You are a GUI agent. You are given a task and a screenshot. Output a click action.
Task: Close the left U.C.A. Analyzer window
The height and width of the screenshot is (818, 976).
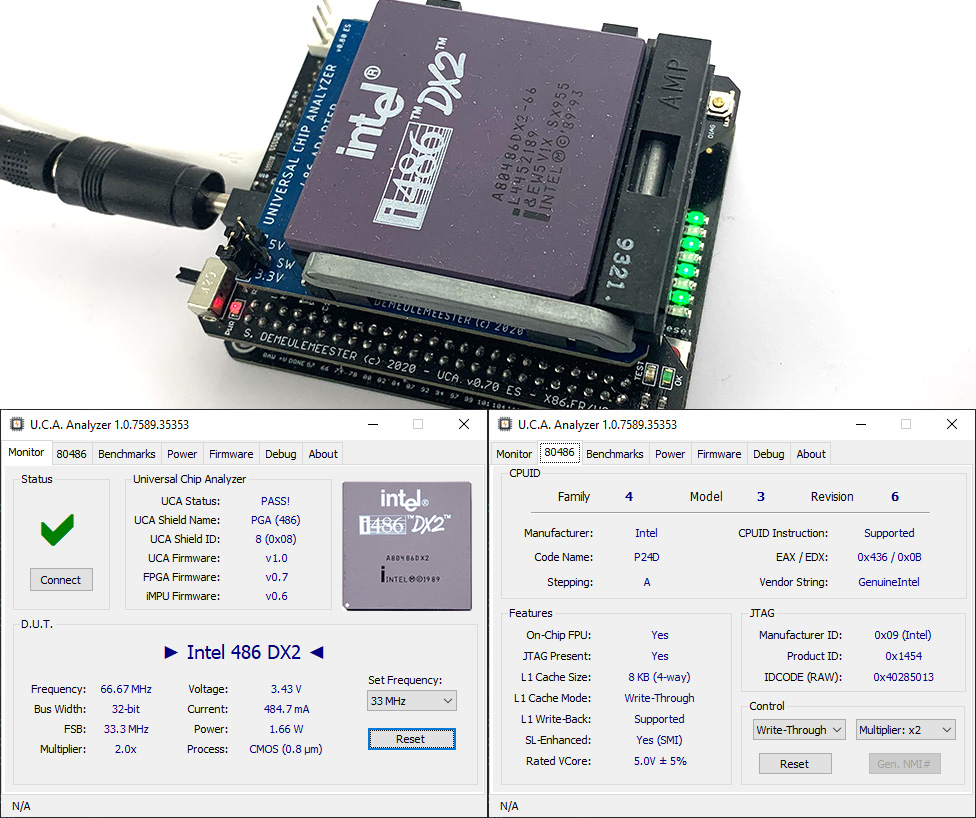464,425
